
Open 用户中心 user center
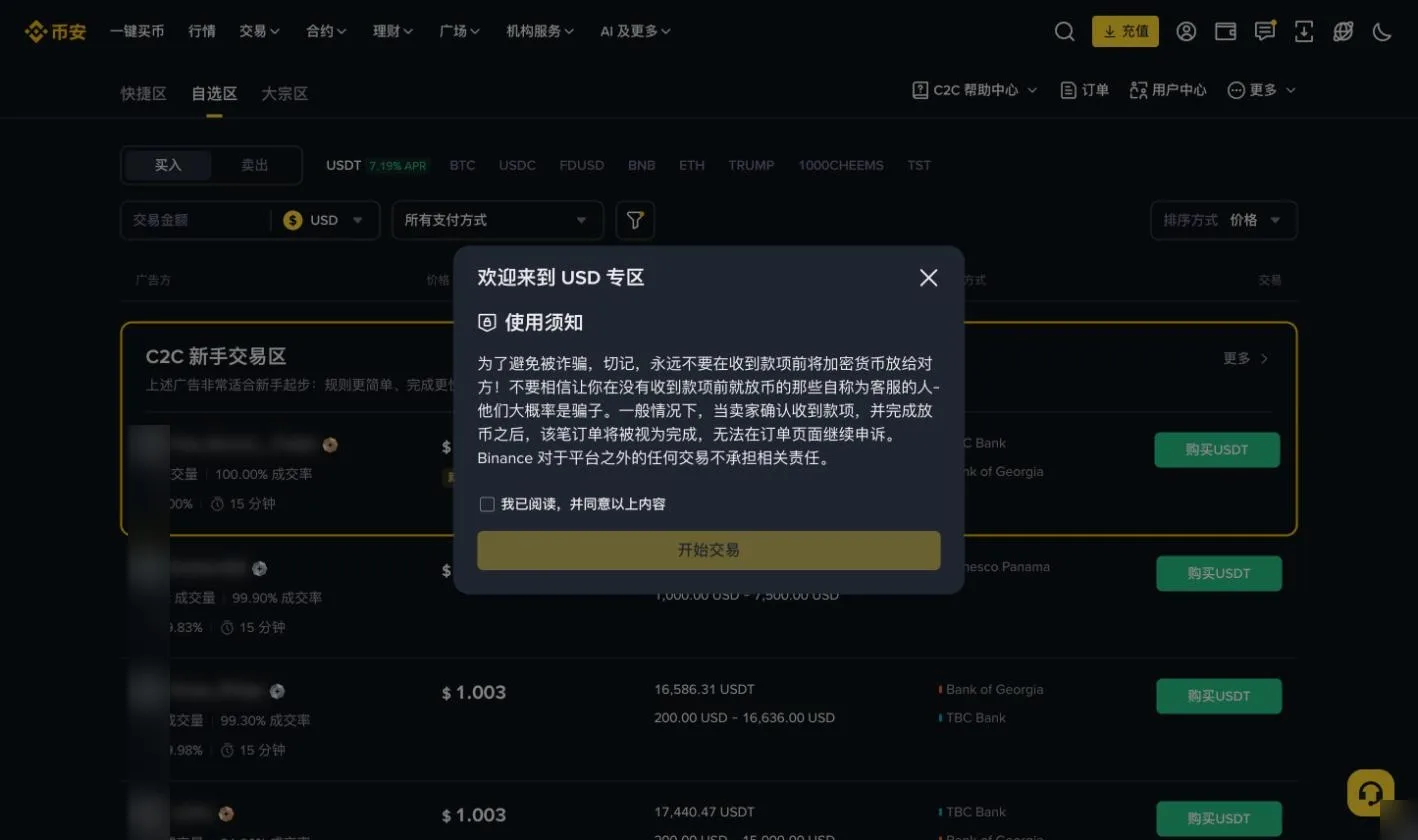coord(1168,90)
